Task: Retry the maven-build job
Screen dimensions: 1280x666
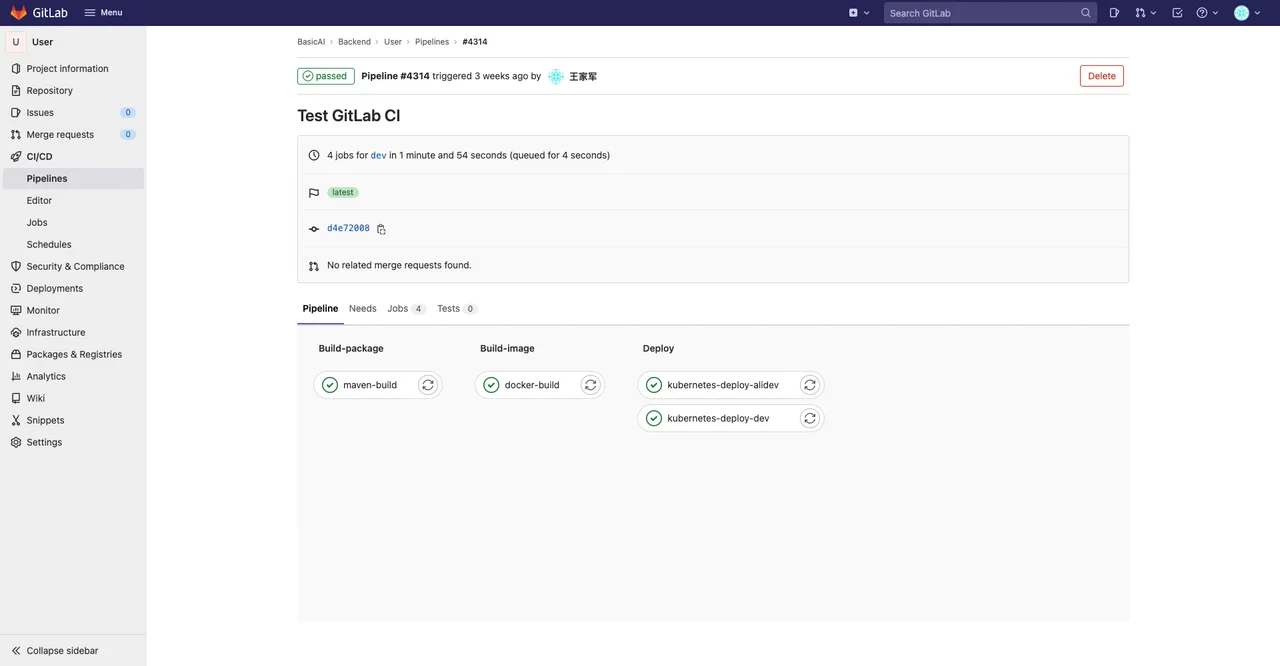Action: coord(427,384)
